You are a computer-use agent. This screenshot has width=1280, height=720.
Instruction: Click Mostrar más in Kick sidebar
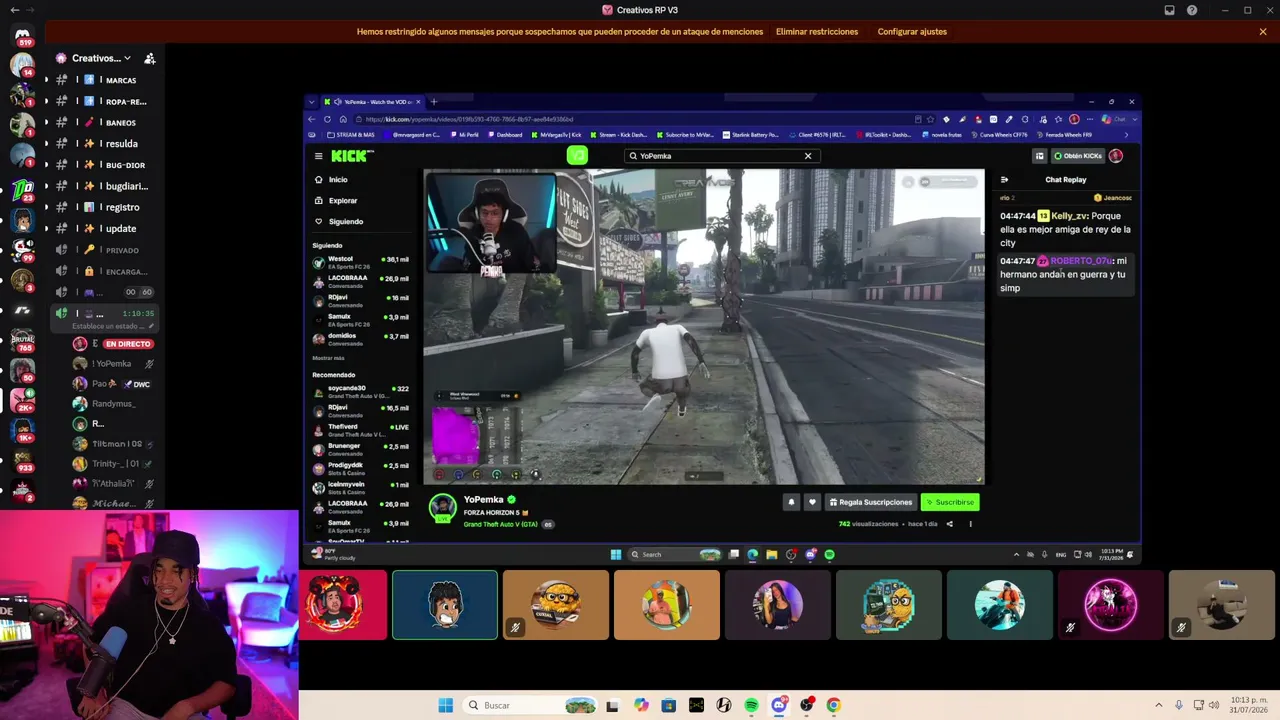pos(328,358)
